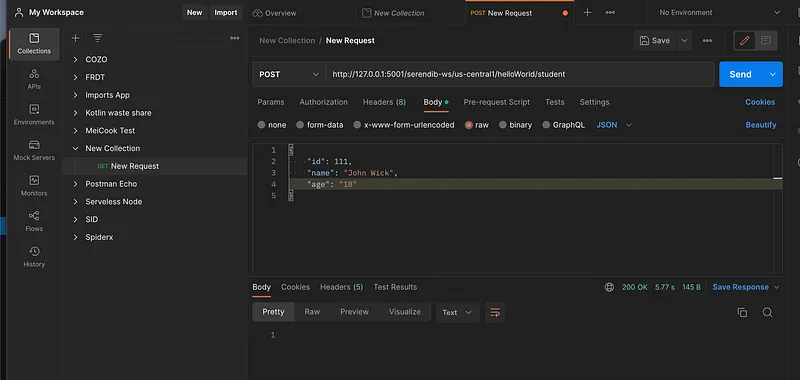The image size is (800, 380).
Task: Switch to the Headers (8) request tab
Action: pos(384,102)
